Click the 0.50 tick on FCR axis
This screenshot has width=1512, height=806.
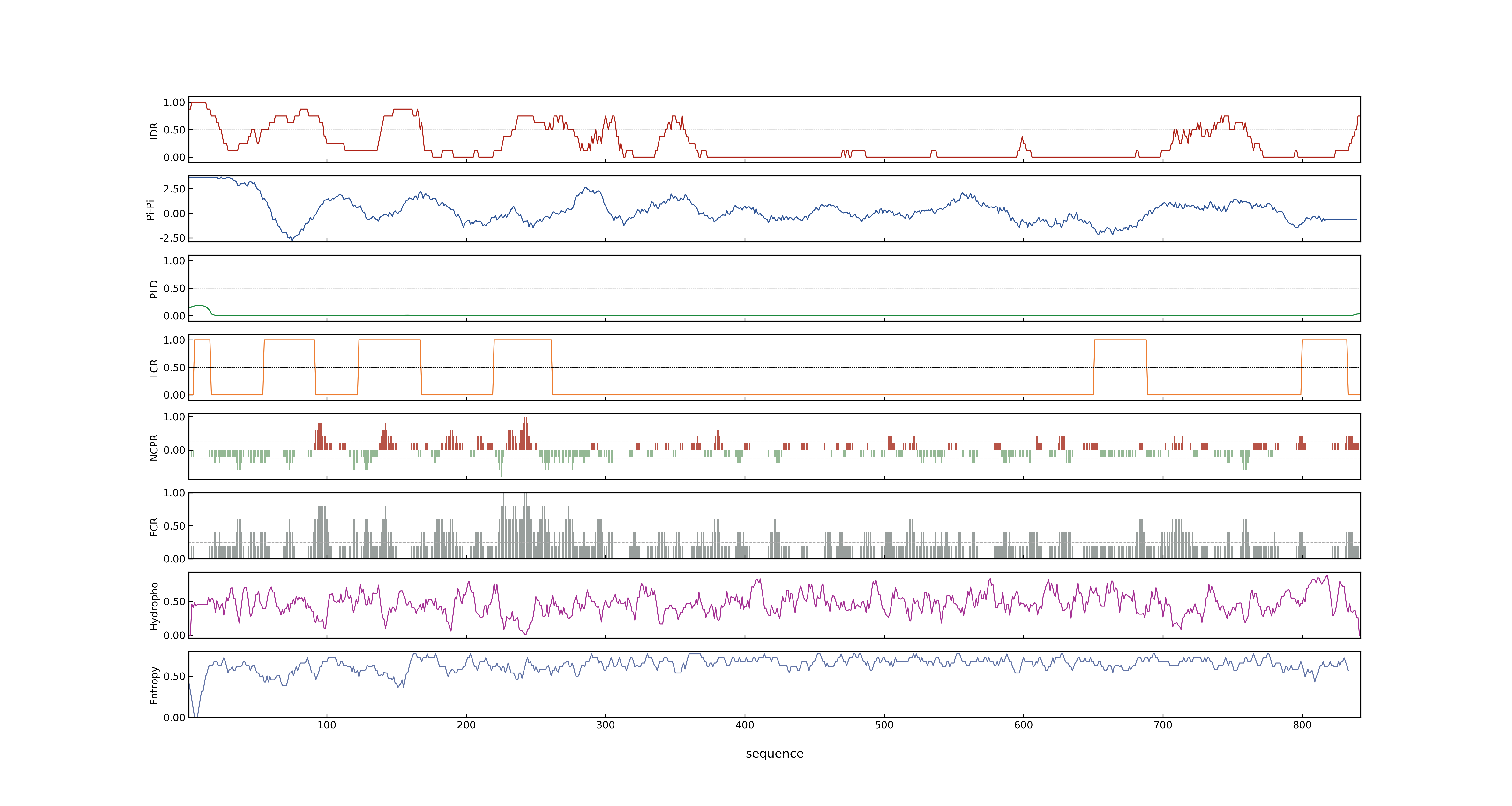coord(174,526)
